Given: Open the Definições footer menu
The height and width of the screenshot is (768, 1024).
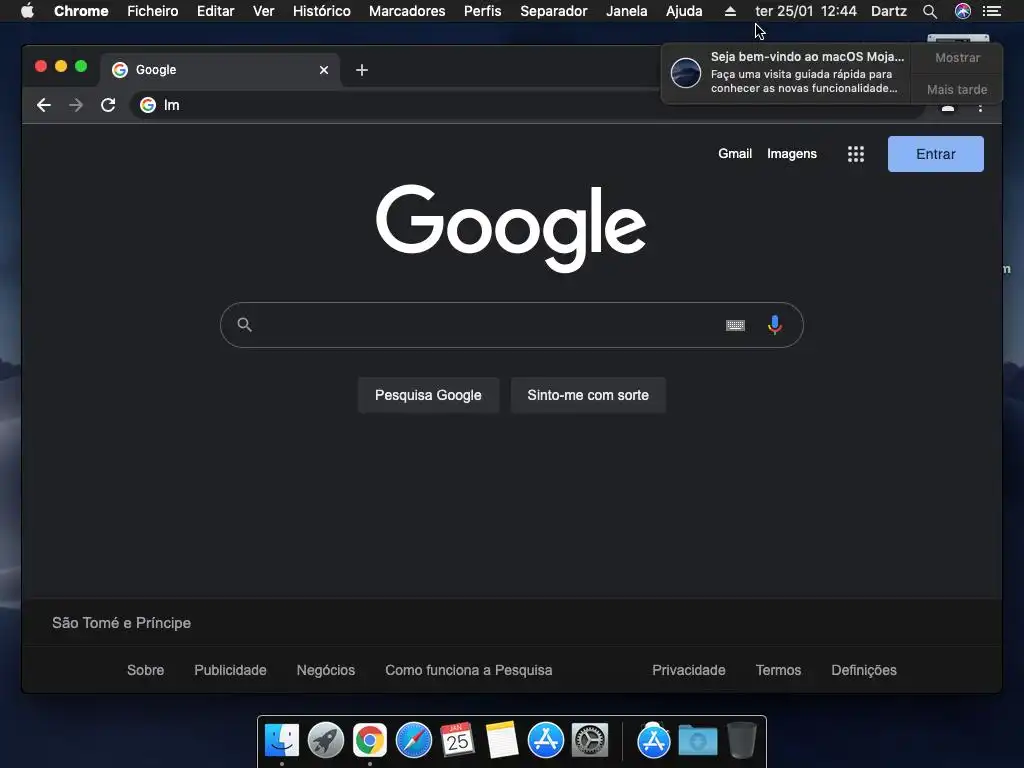Looking at the screenshot, I should click(x=864, y=670).
